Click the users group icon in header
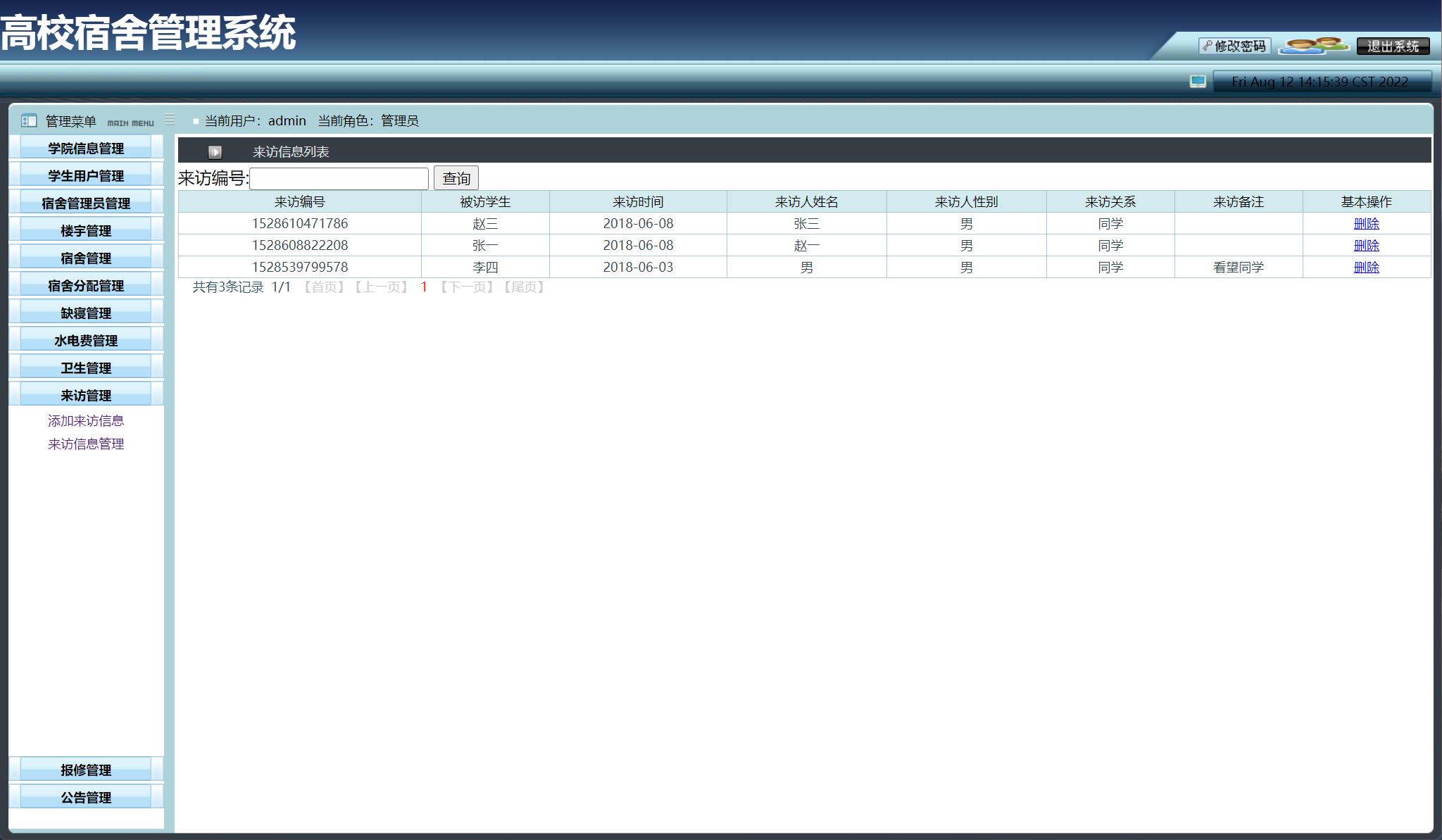Image resolution: width=1442 pixels, height=840 pixels. 1312,46
